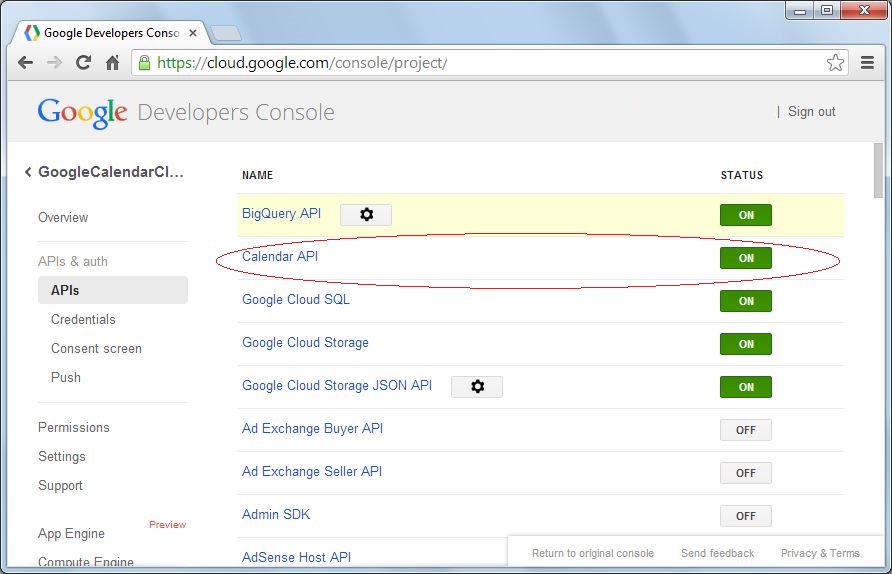Select APIs & auth section in sidebar
This screenshot has height=574, width=892.
click(x=73, y=261)
